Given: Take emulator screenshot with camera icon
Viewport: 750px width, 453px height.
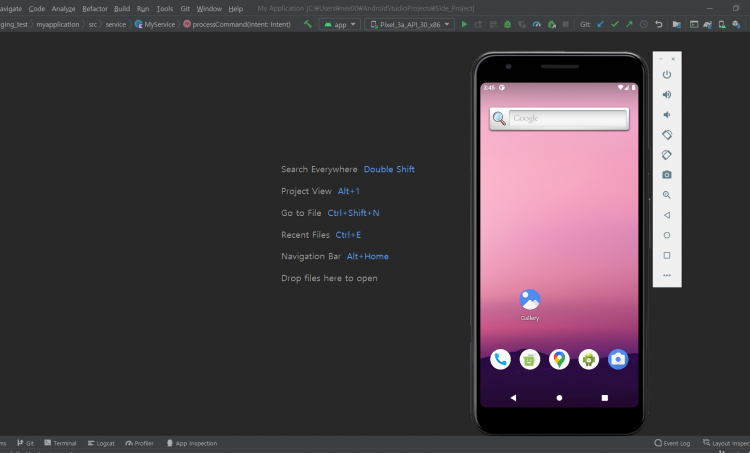Looking at the screenshot, I should [x=667, y=174].
